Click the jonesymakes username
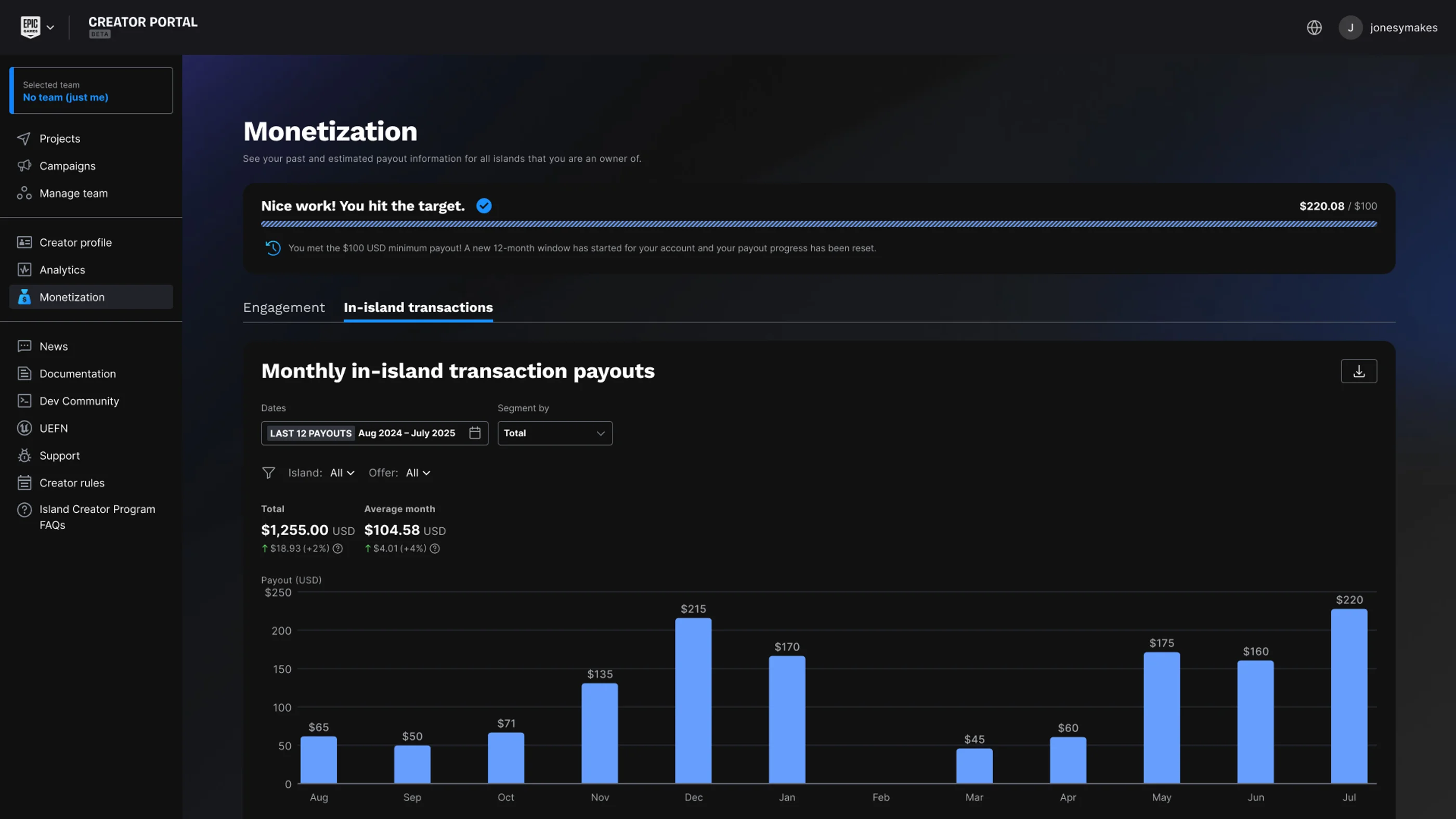 click(x=1403, y=27)
